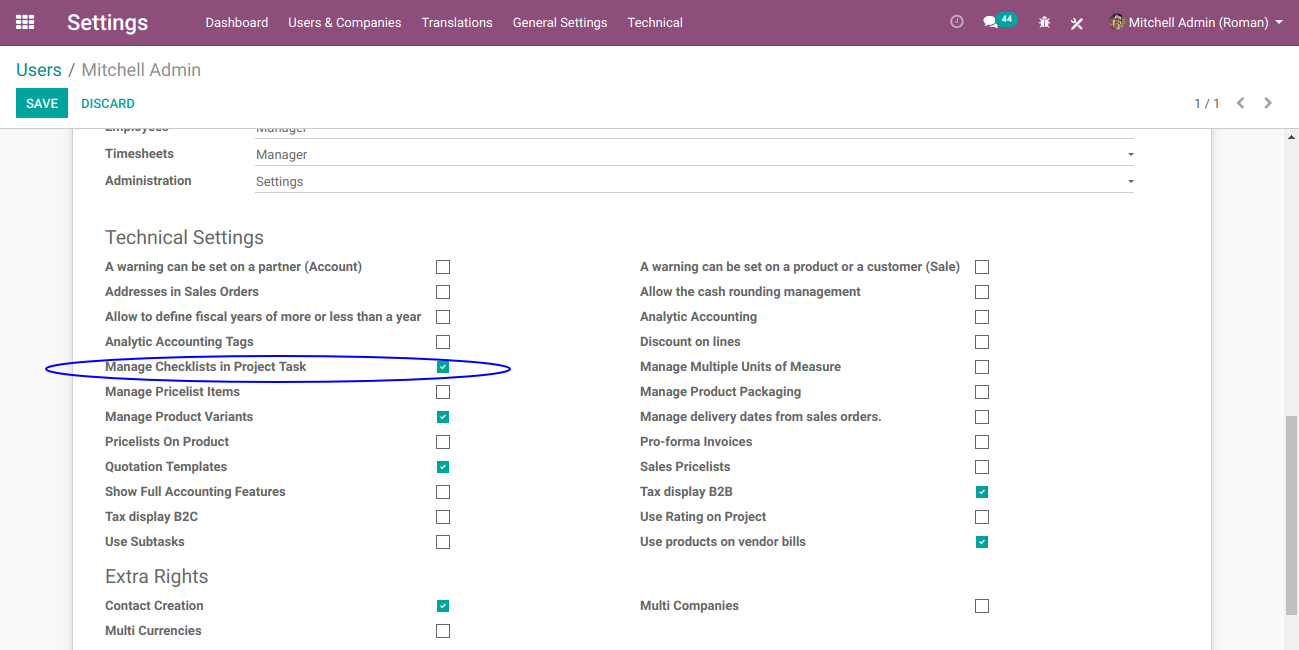Viewport: 1299px width, 650px height.
Task: Open conversations with 44 unread messages
Action: 999,21
